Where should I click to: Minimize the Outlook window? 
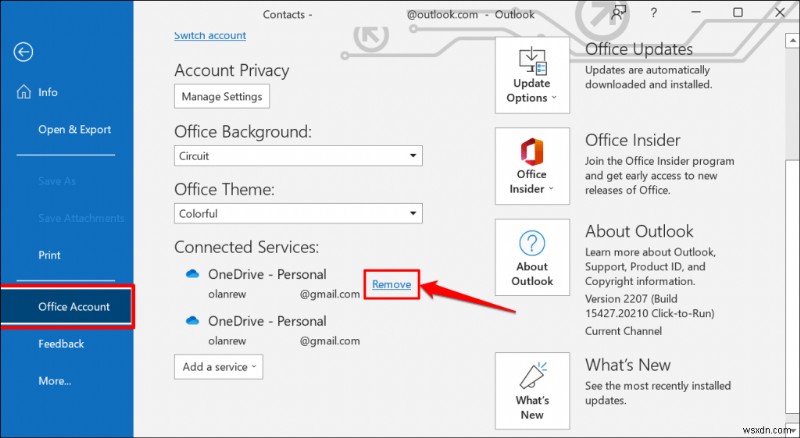click(x=697, y=13)
